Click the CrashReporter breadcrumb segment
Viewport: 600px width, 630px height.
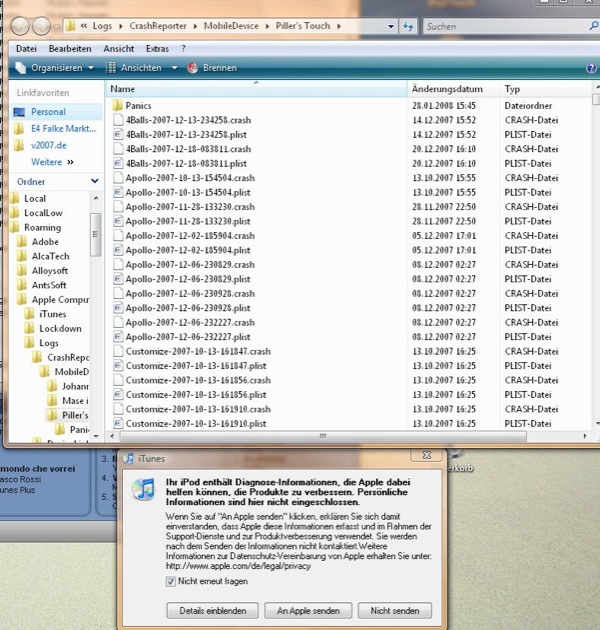coord(158,26)
